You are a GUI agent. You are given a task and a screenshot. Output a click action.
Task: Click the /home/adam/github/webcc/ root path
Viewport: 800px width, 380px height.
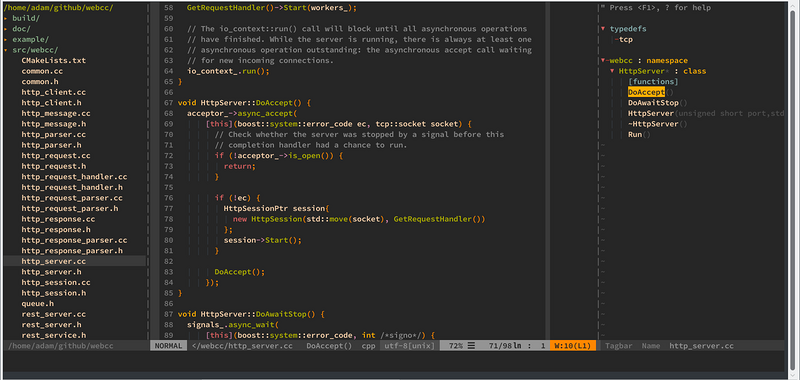tap(59, 8)
